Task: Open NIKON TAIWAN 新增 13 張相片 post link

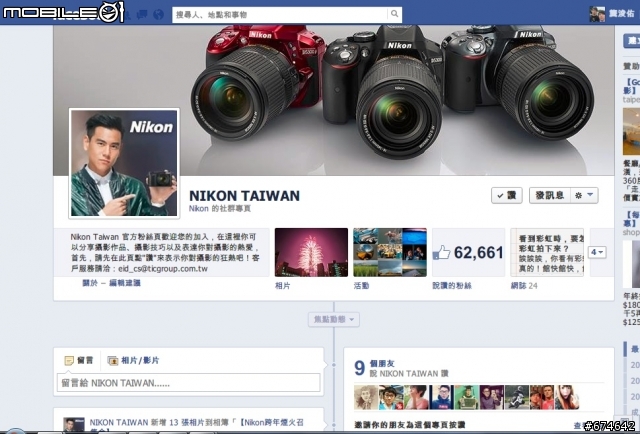Action: point(197,423)
